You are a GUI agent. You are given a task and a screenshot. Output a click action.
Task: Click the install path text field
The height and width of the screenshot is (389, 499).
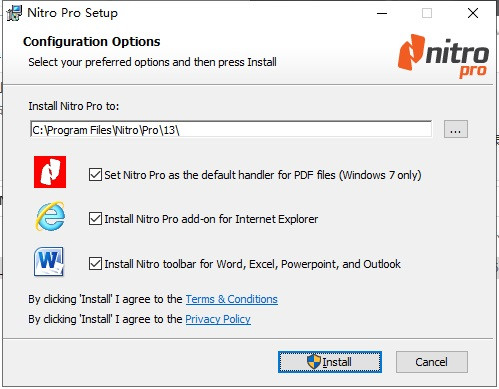tap(231, 129)
